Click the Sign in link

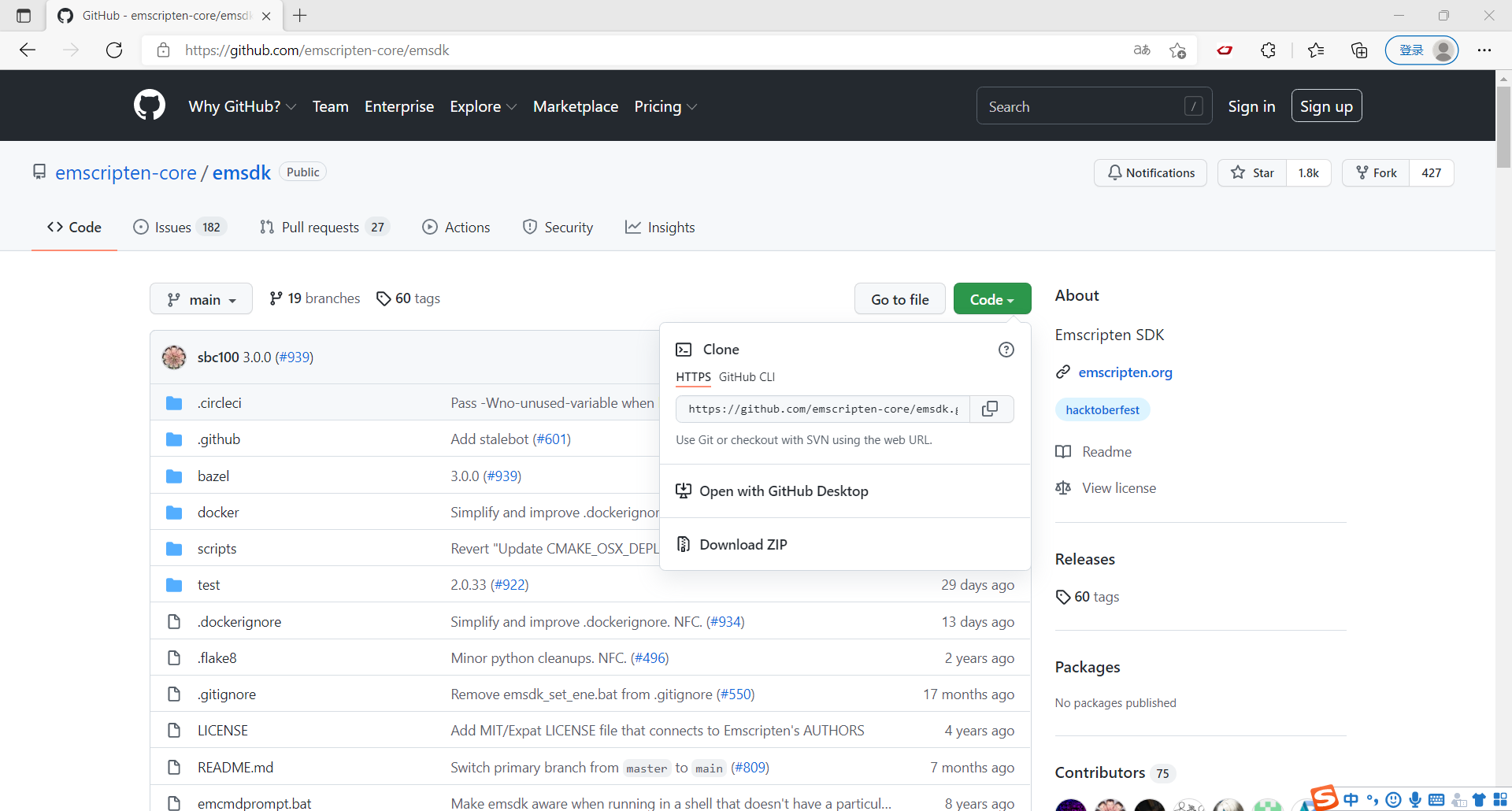[x=1251, y=106]
